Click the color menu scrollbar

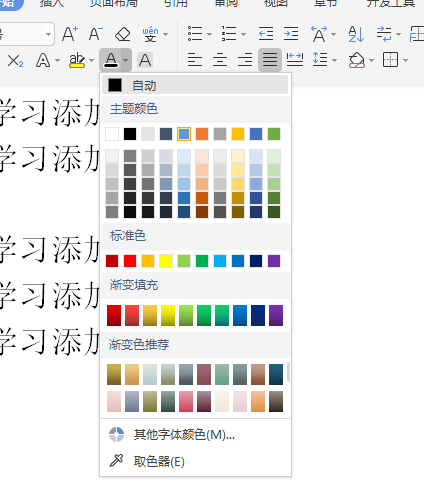point(288,372)
